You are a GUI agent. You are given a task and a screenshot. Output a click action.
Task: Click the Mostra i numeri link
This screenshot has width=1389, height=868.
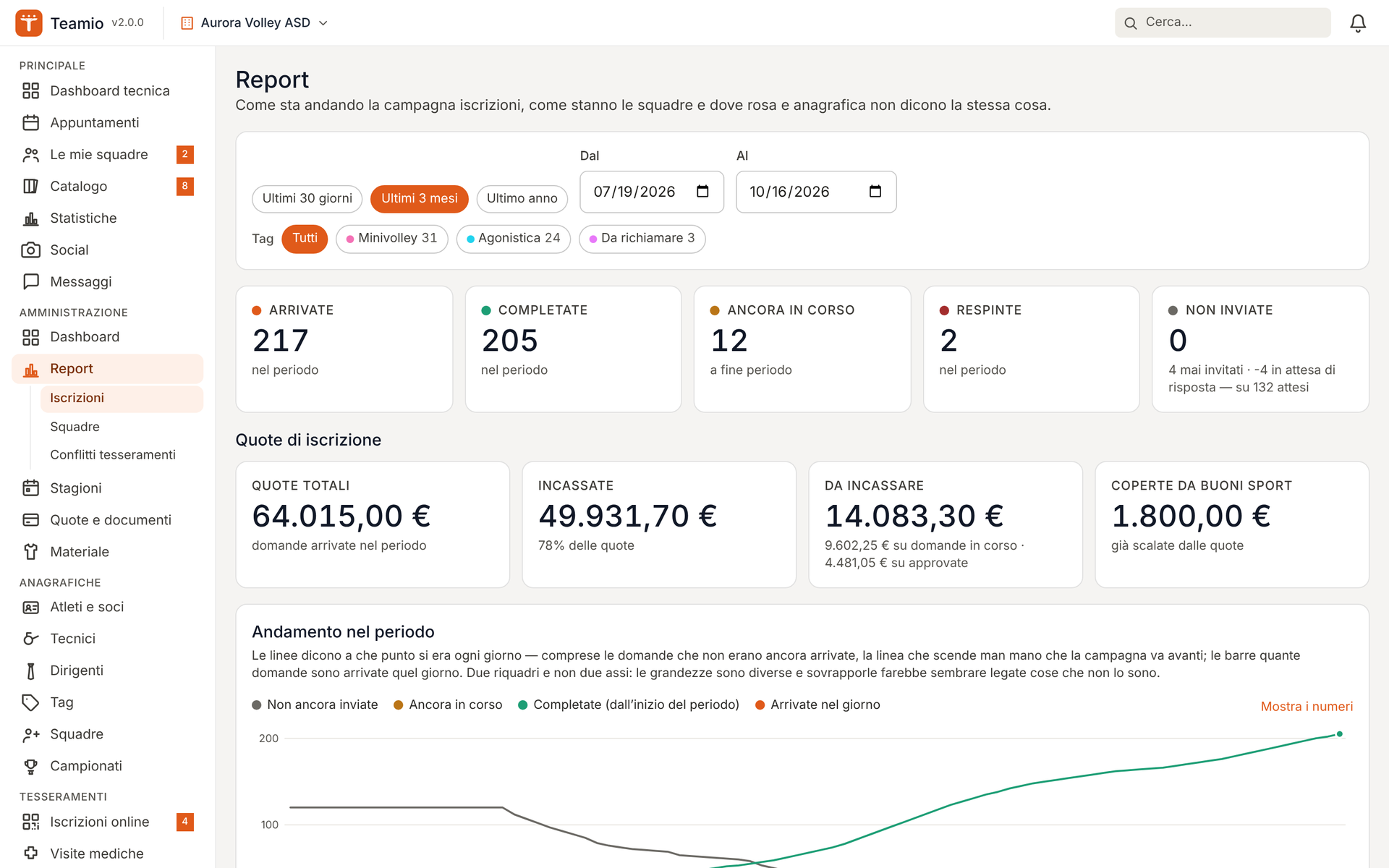tap(1307, 707)
